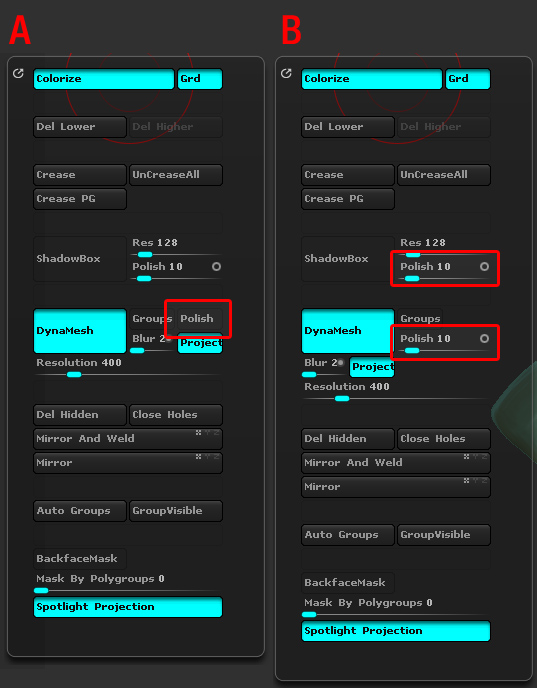537x688 pixels.
Task: Click Crease in panel B
Action: pyautogui.click(x=348, y=175)
